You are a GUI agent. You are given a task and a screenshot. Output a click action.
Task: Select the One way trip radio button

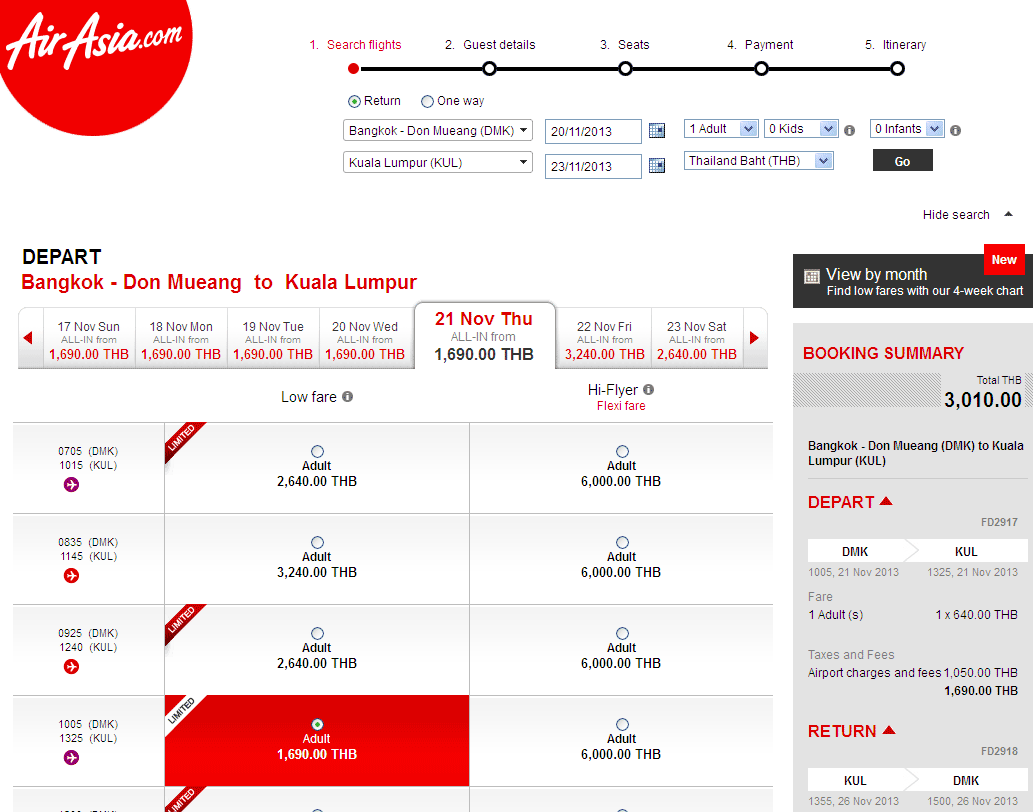point(428,101)
